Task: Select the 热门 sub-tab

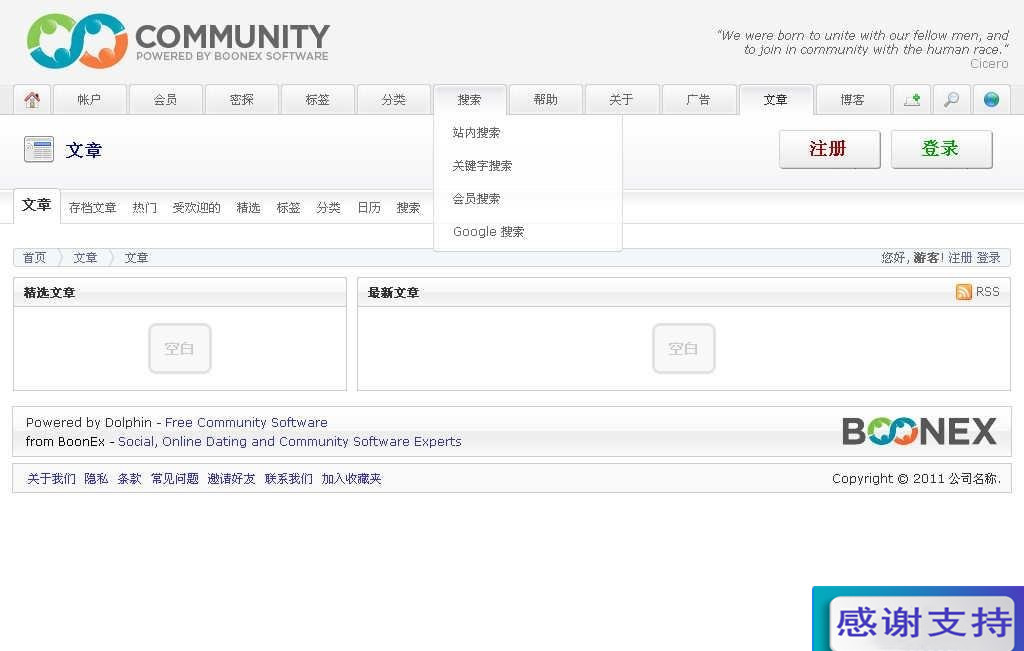Action: tap(145, 208)
